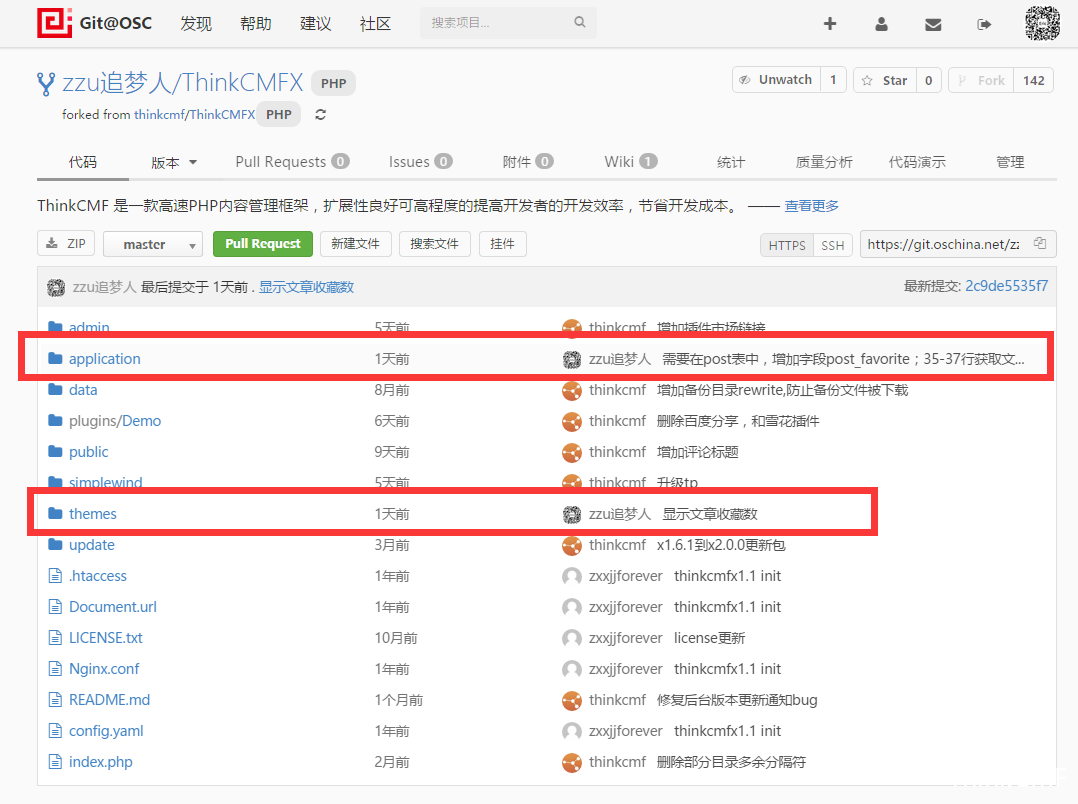
Task: Click the fork icon beside repo title
Action: point(45,84)
